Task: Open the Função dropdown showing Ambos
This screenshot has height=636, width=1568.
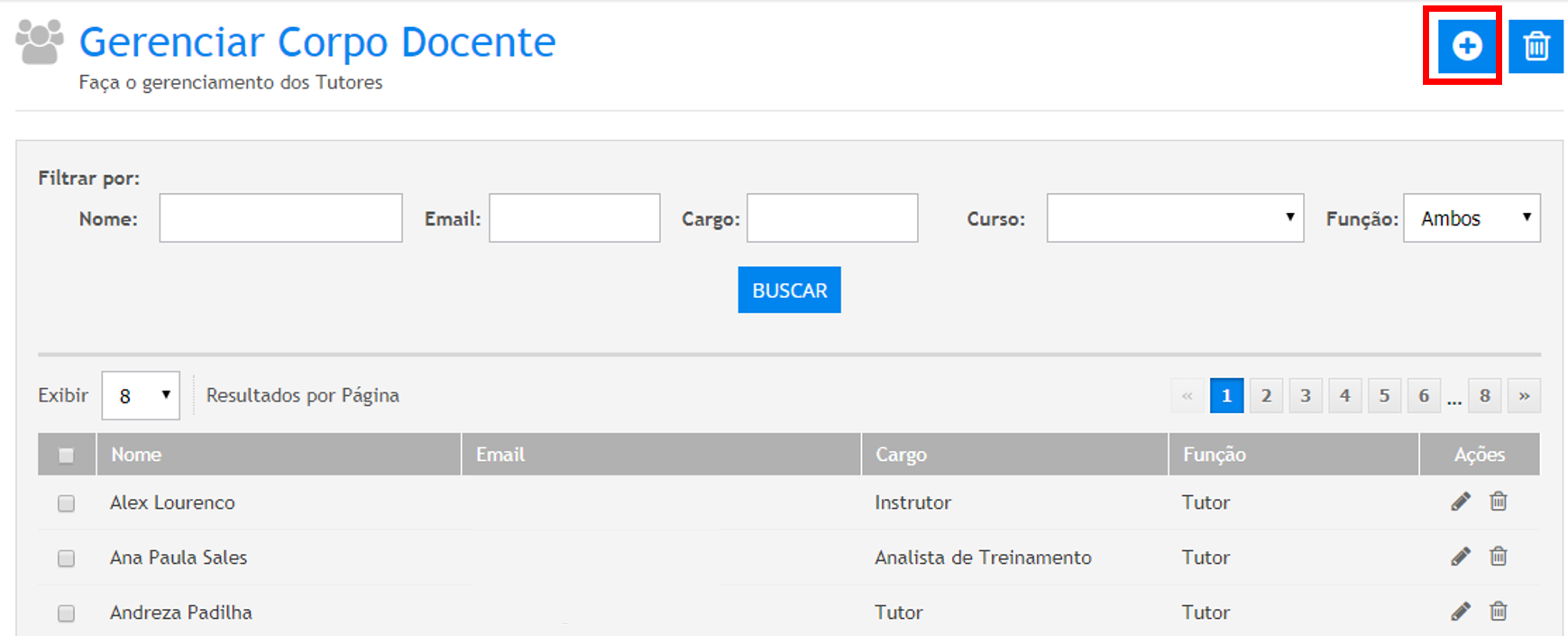Action: pyautogui.click(x=1471, y=218)
